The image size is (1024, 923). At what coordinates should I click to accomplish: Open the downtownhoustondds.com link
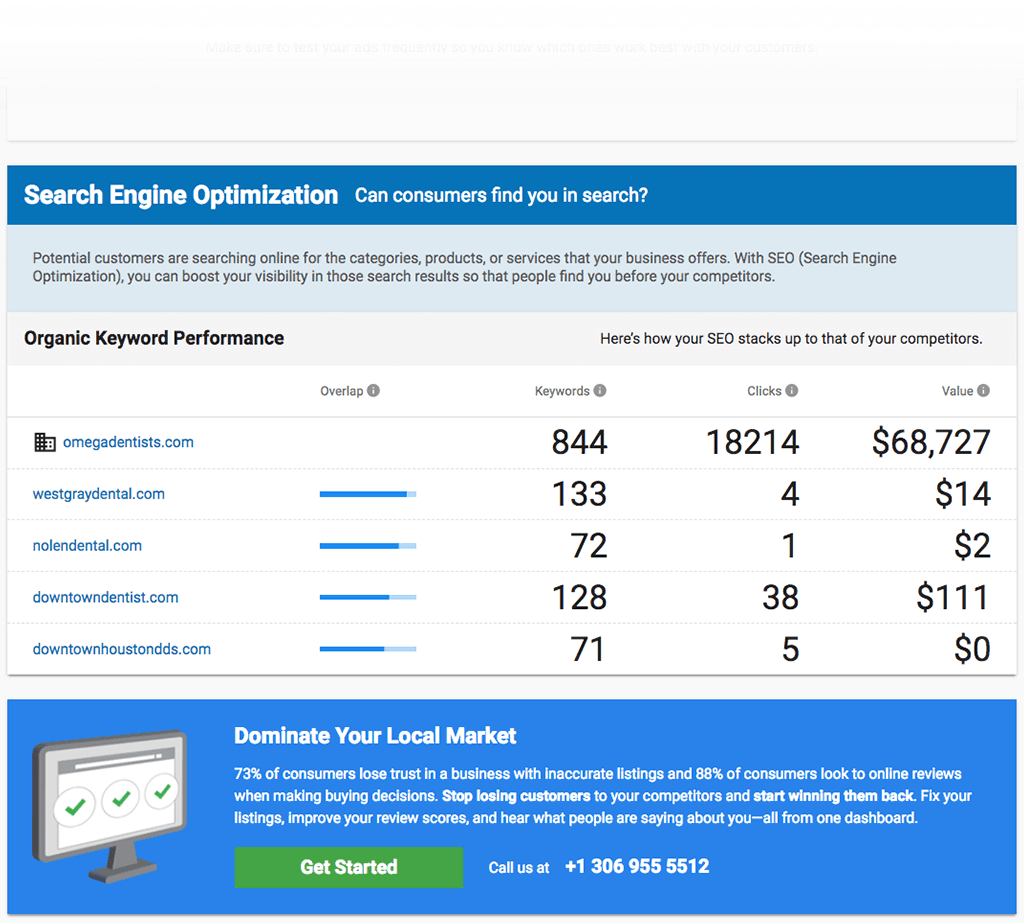(121, 649)
